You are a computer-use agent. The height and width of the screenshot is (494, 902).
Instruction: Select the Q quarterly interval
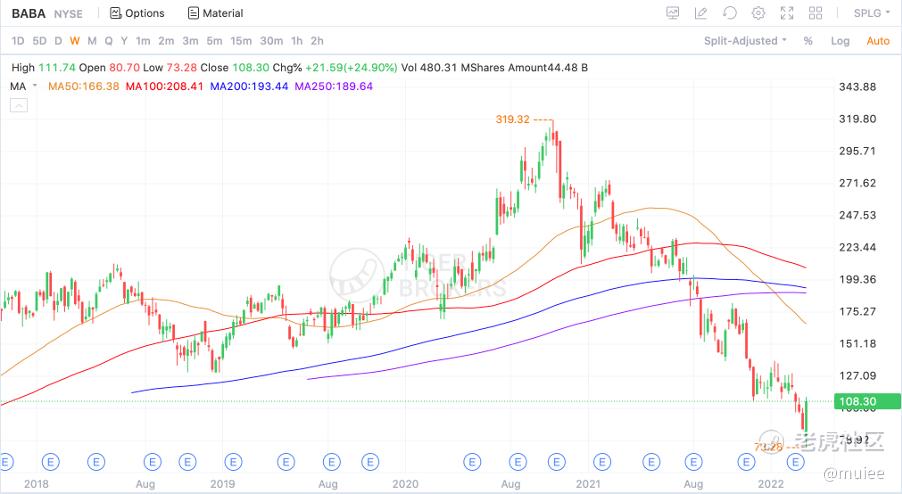109,41
